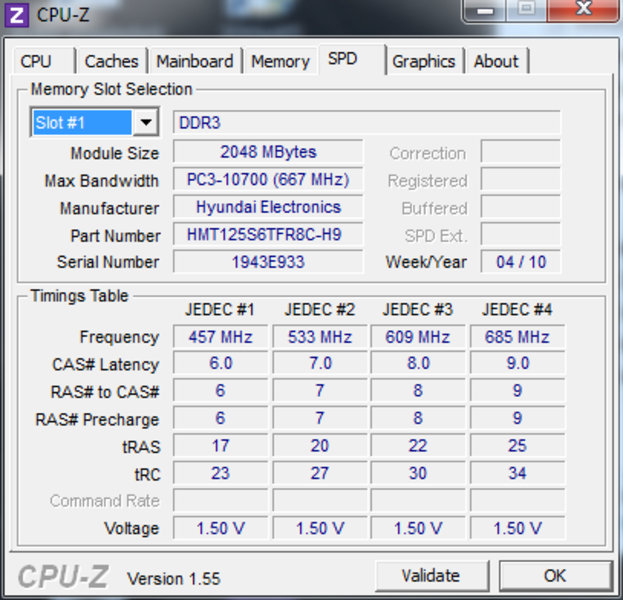Select the SPD tab
The width and height of the screenshot is (623, 600).
[x=352, y=59]
